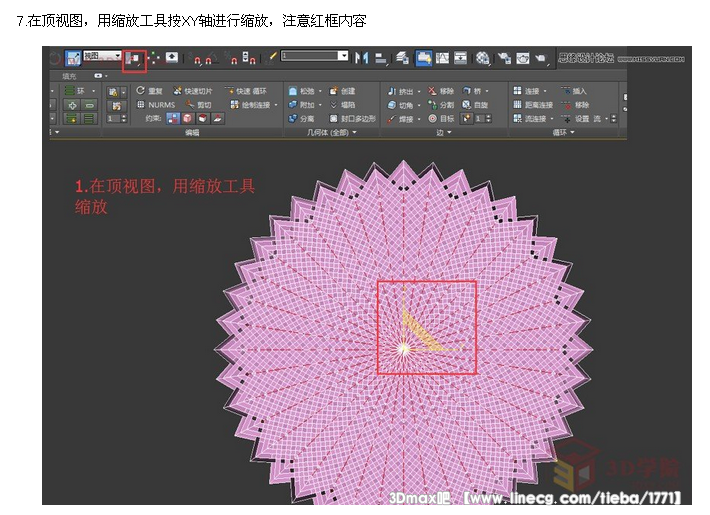Image resolution: width=710 pixels, height=515 pixels.
Task: Open the Rendered Frame Window
Action: [523, 58]
